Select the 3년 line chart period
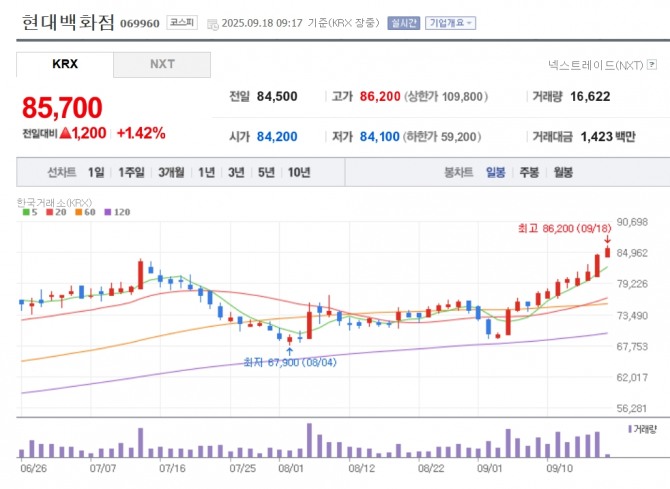Screen dimensions: 670x489 pyautogui.click(x=236, y=172)
